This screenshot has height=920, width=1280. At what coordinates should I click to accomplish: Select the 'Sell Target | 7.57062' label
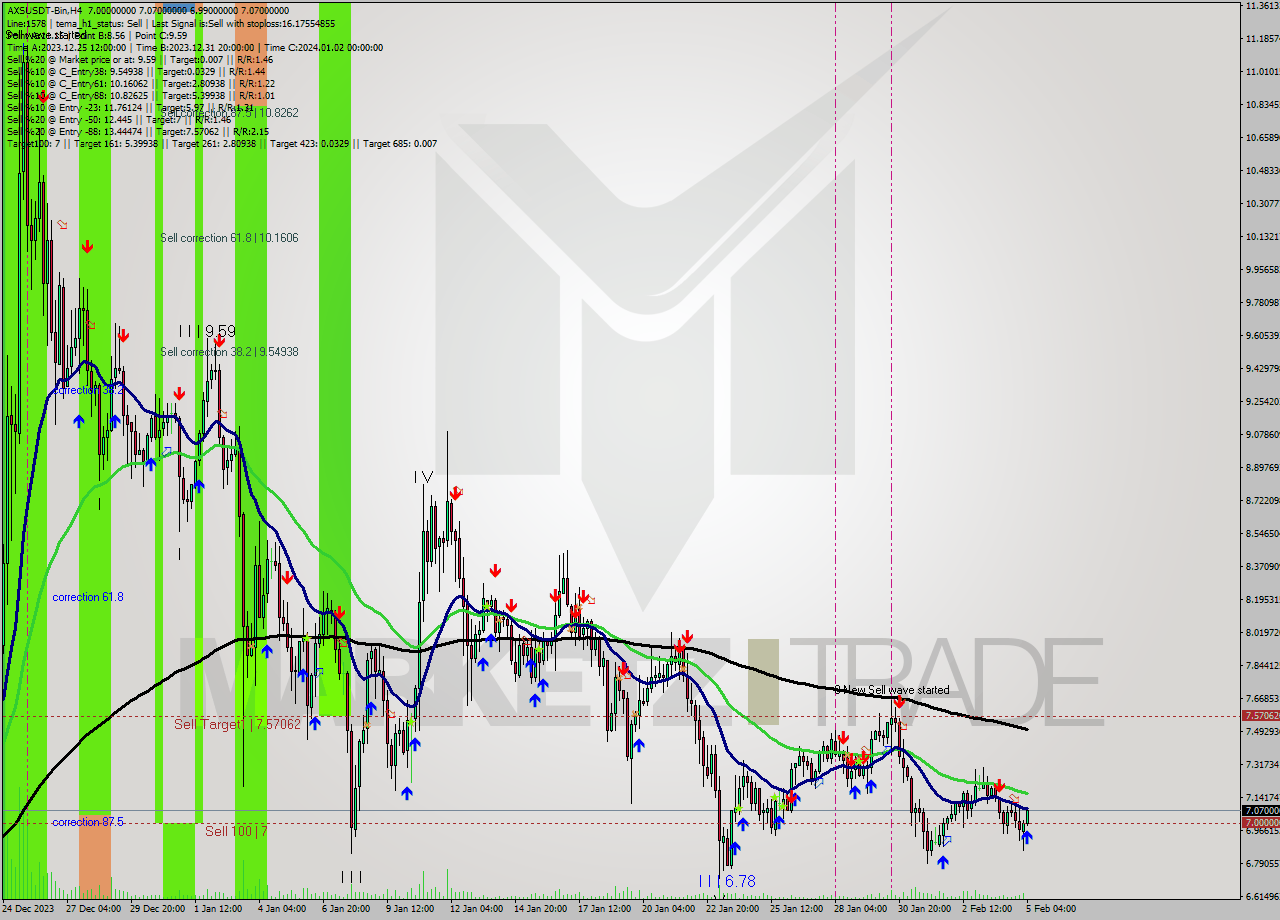click(237, 724)
